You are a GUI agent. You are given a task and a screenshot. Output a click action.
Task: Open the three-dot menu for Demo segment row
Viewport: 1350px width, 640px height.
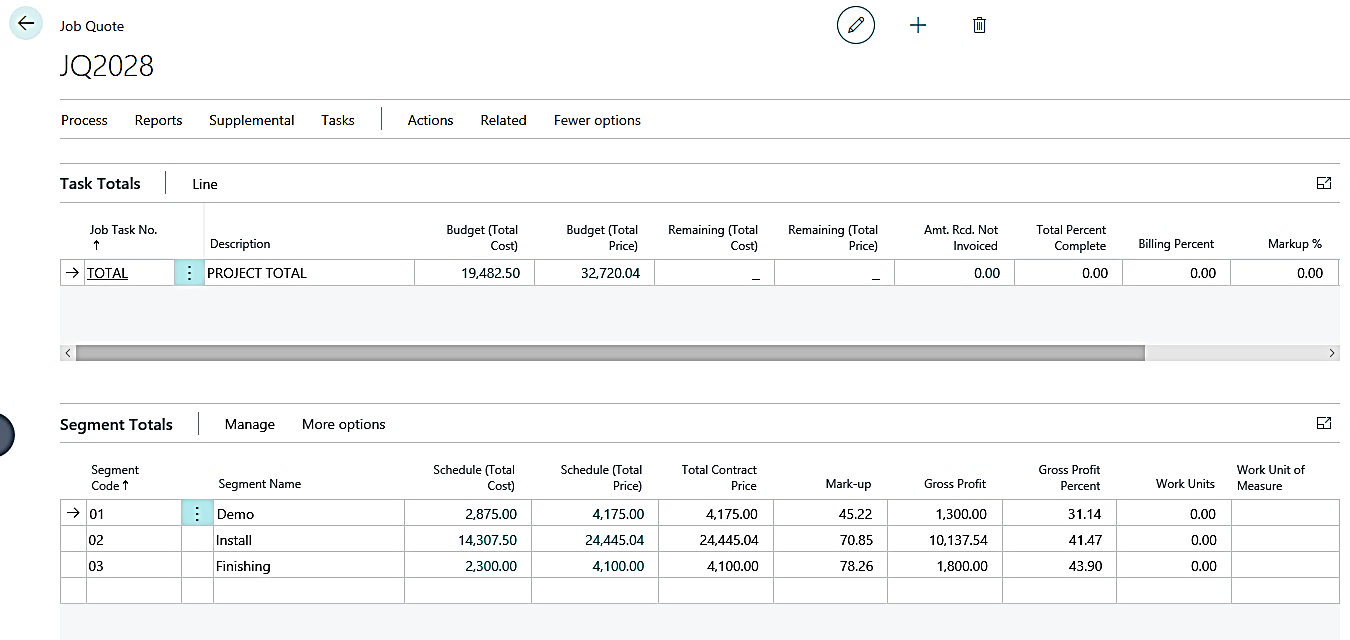coord(196,514)
